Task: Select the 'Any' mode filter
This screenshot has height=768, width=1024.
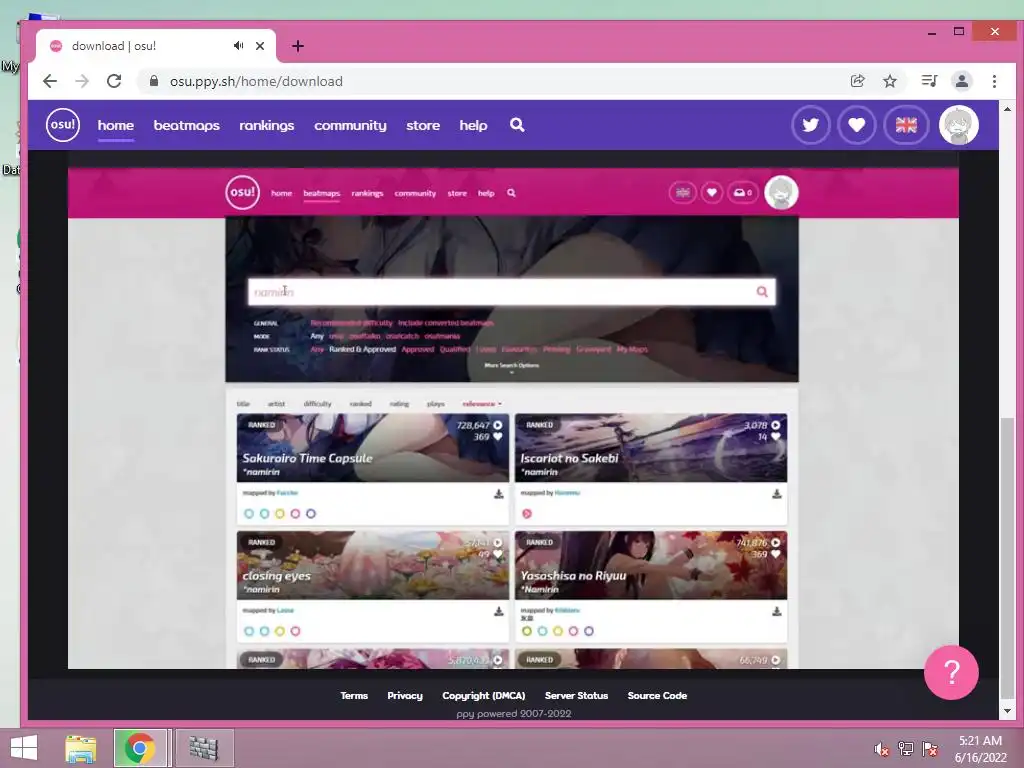Action: (x=317, y=336)
